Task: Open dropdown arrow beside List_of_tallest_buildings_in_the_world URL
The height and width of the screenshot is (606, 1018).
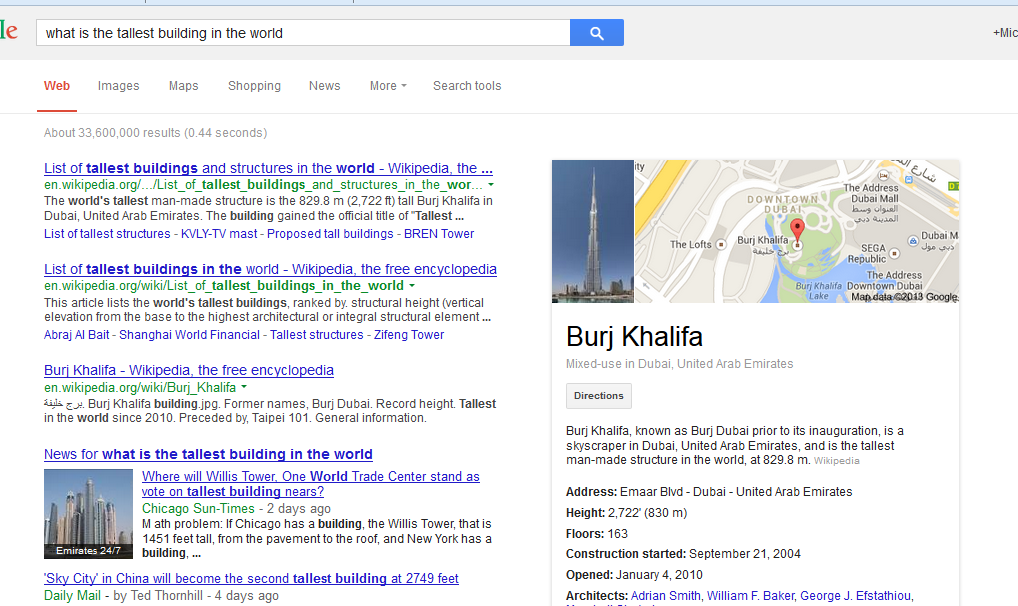Action: coord(412,286)
